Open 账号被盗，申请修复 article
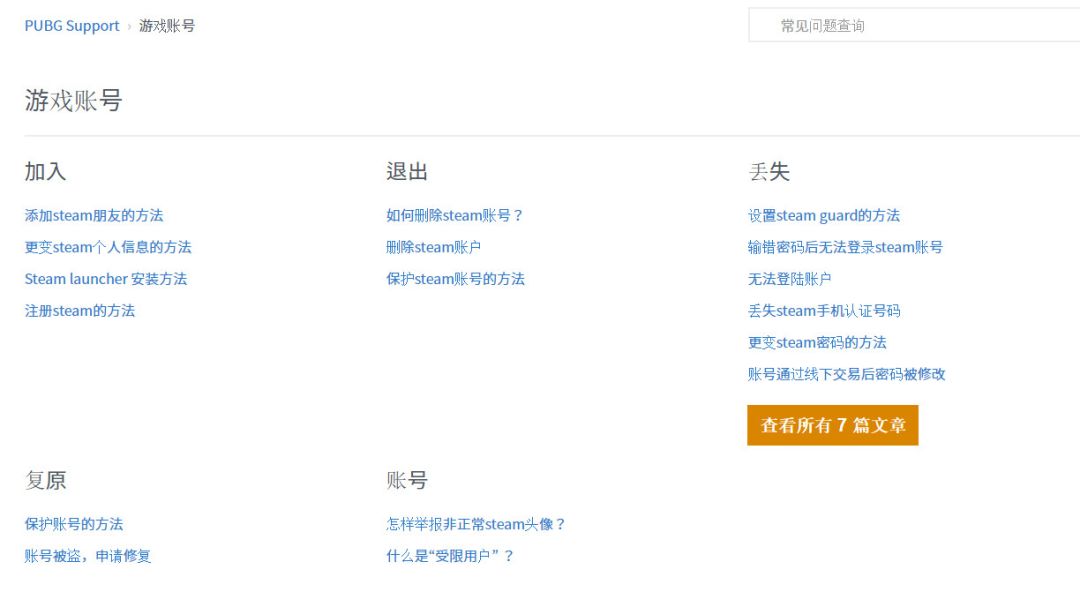 coord(88,556)
